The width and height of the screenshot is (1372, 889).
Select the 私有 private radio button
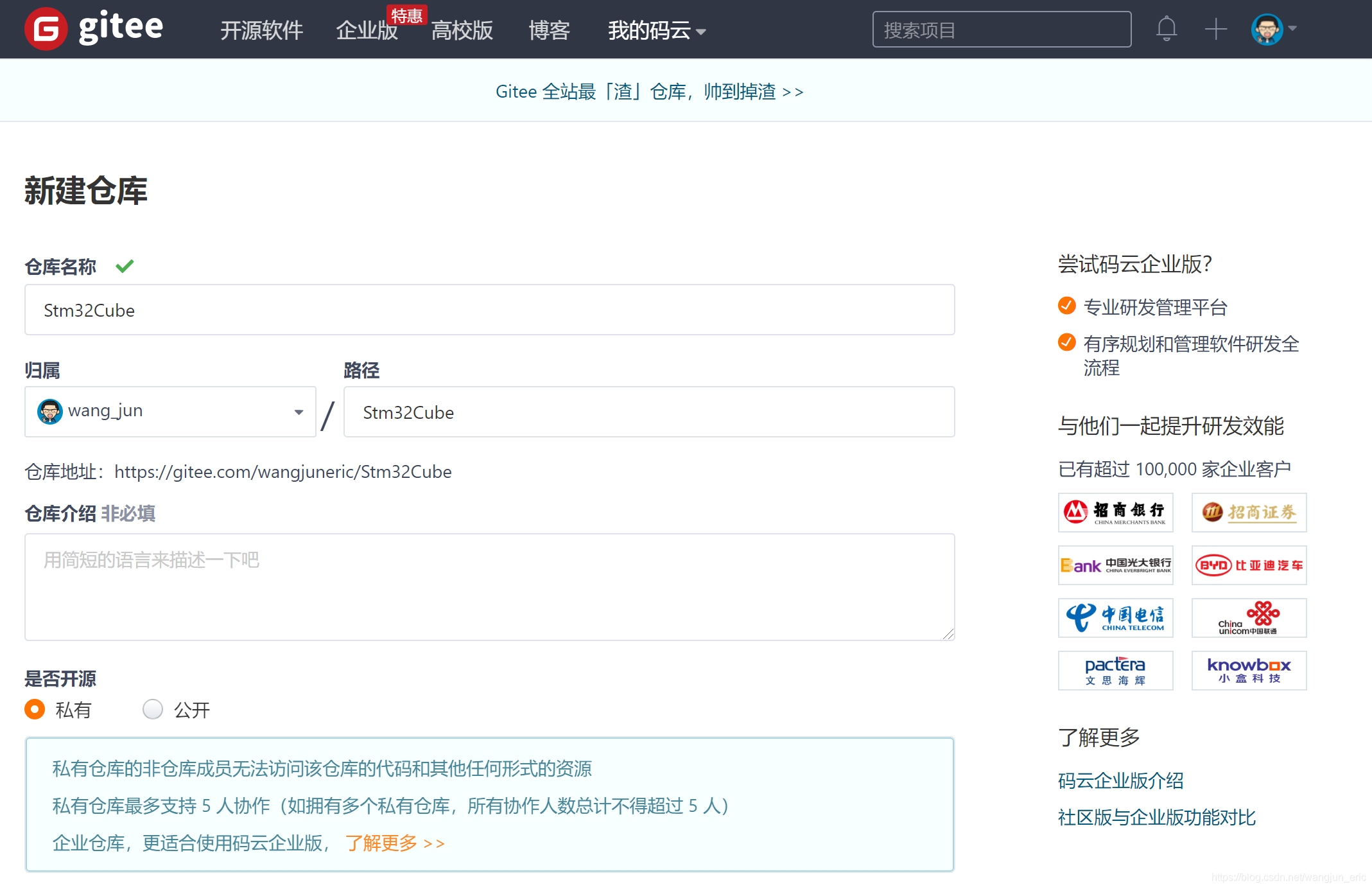click(35, 709)
